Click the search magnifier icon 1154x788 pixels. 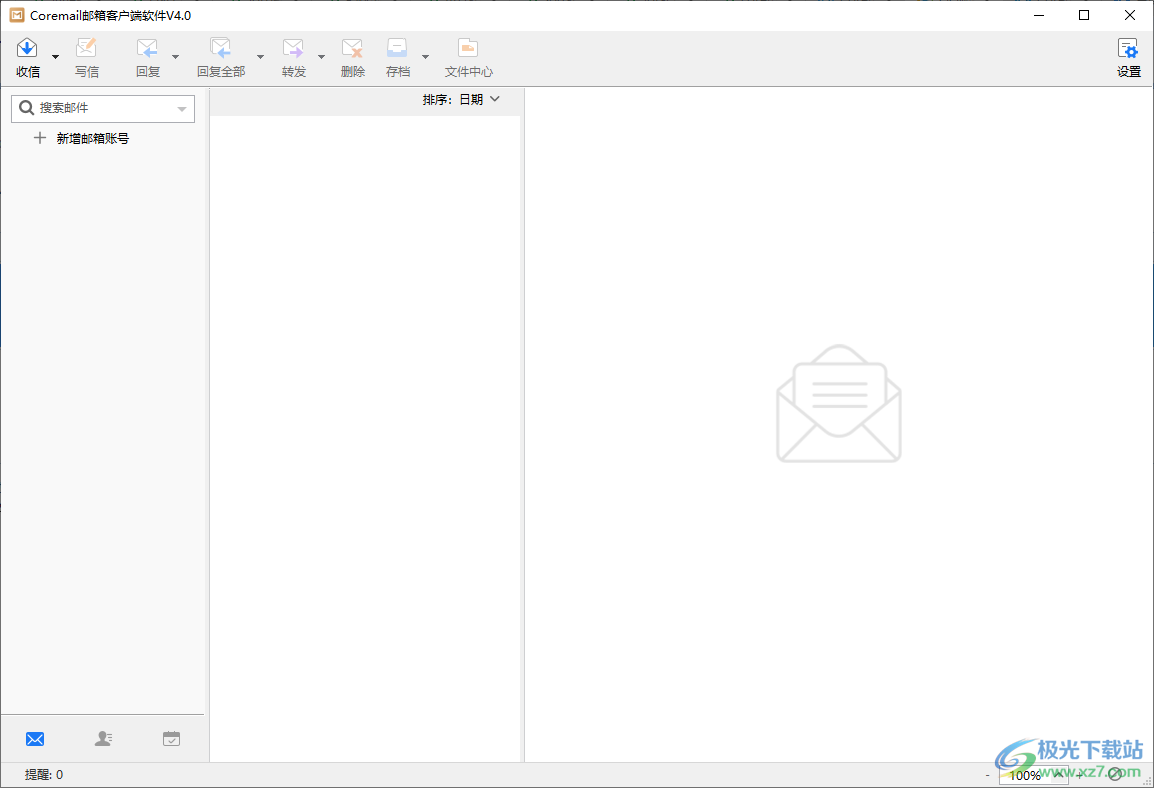26,108
